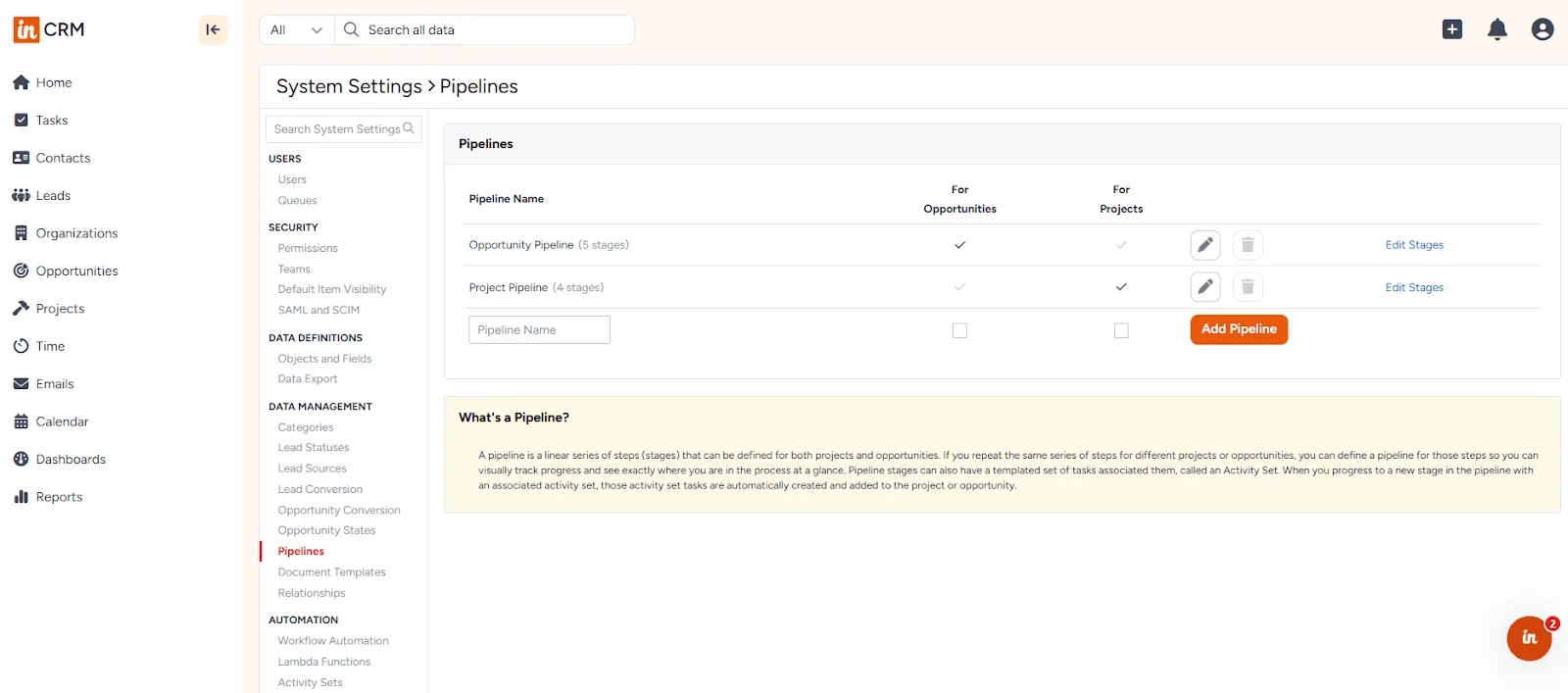Open the Home icon in the sidebar
The width and height of the screenshot is (1568, 693).
click(21, 82)
